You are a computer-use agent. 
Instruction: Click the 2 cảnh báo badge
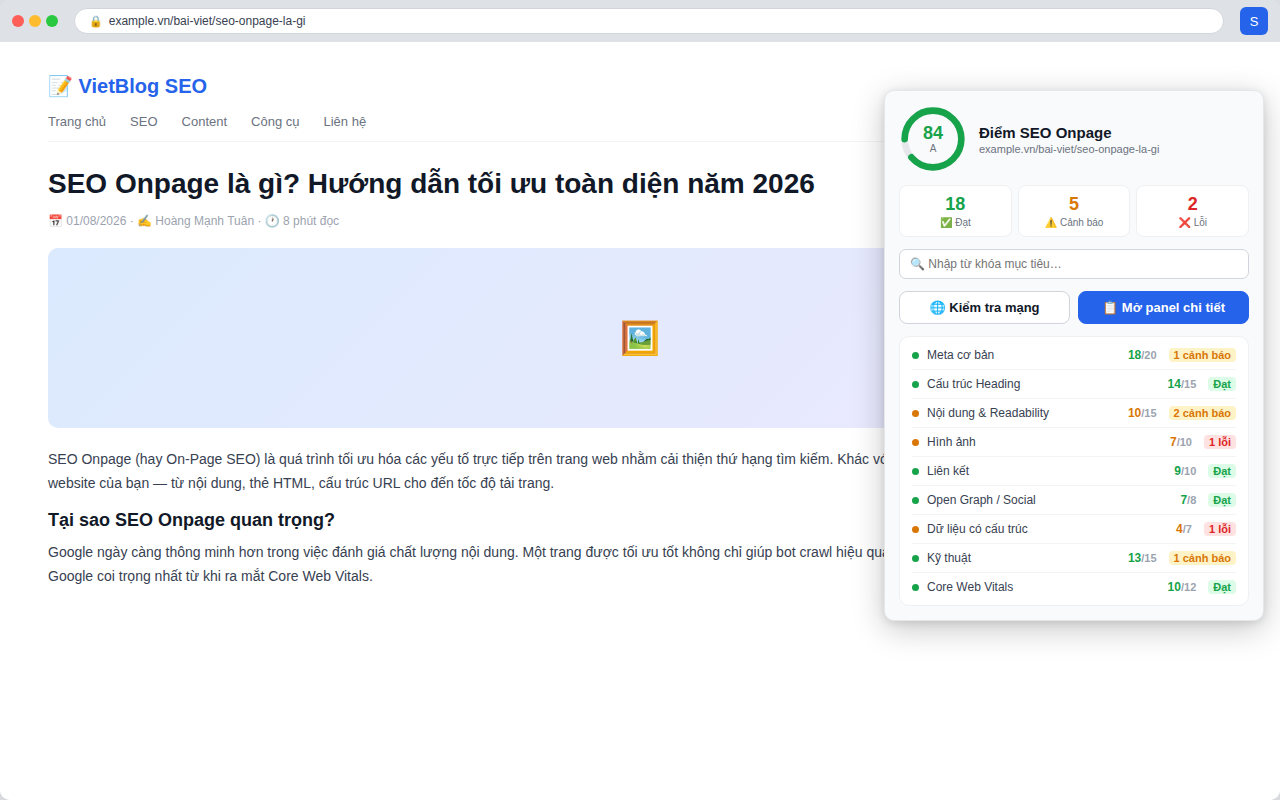1202,413
